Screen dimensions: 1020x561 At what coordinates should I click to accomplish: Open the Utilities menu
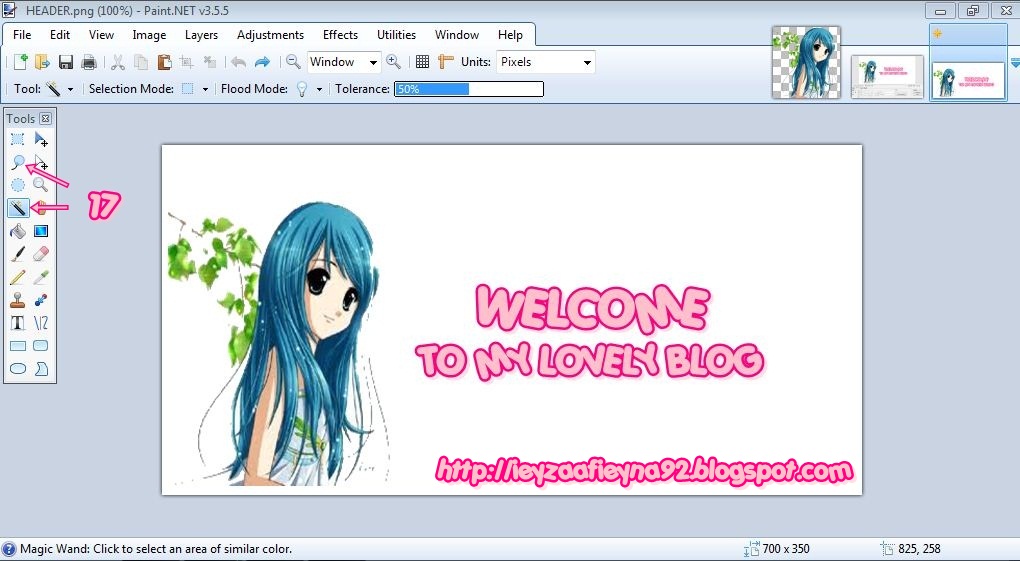coord(396,35)
